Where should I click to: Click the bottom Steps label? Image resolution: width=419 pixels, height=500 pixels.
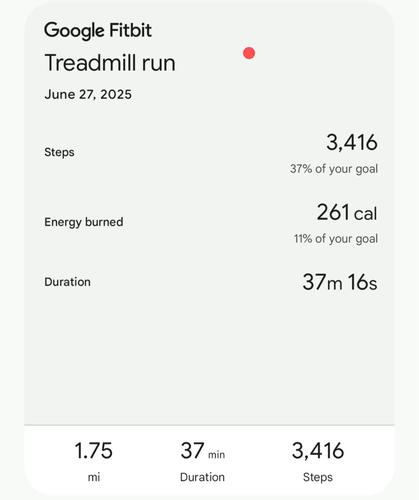(x=318, y=477)
